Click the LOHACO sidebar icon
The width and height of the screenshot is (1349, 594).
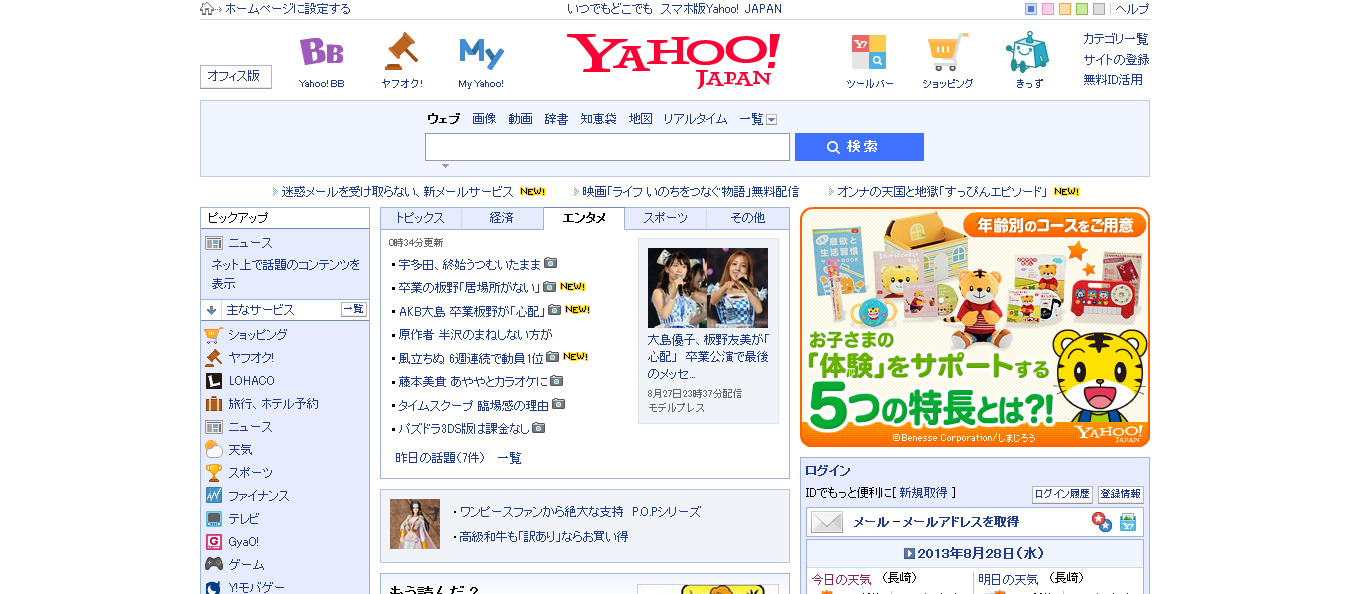coord(213,381)
